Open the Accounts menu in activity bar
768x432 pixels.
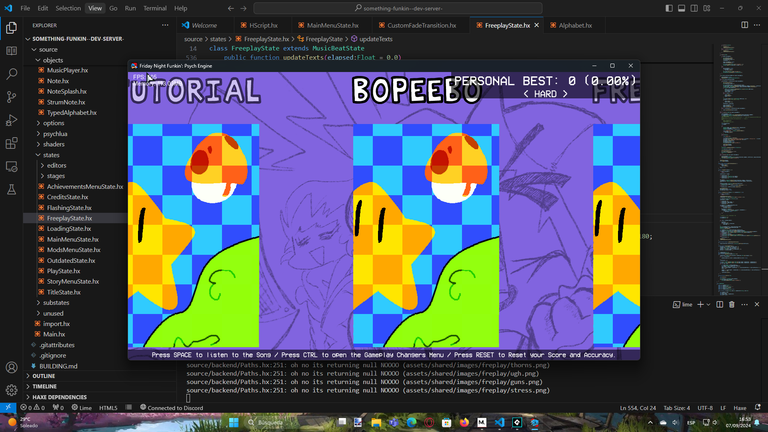[11, 367]
